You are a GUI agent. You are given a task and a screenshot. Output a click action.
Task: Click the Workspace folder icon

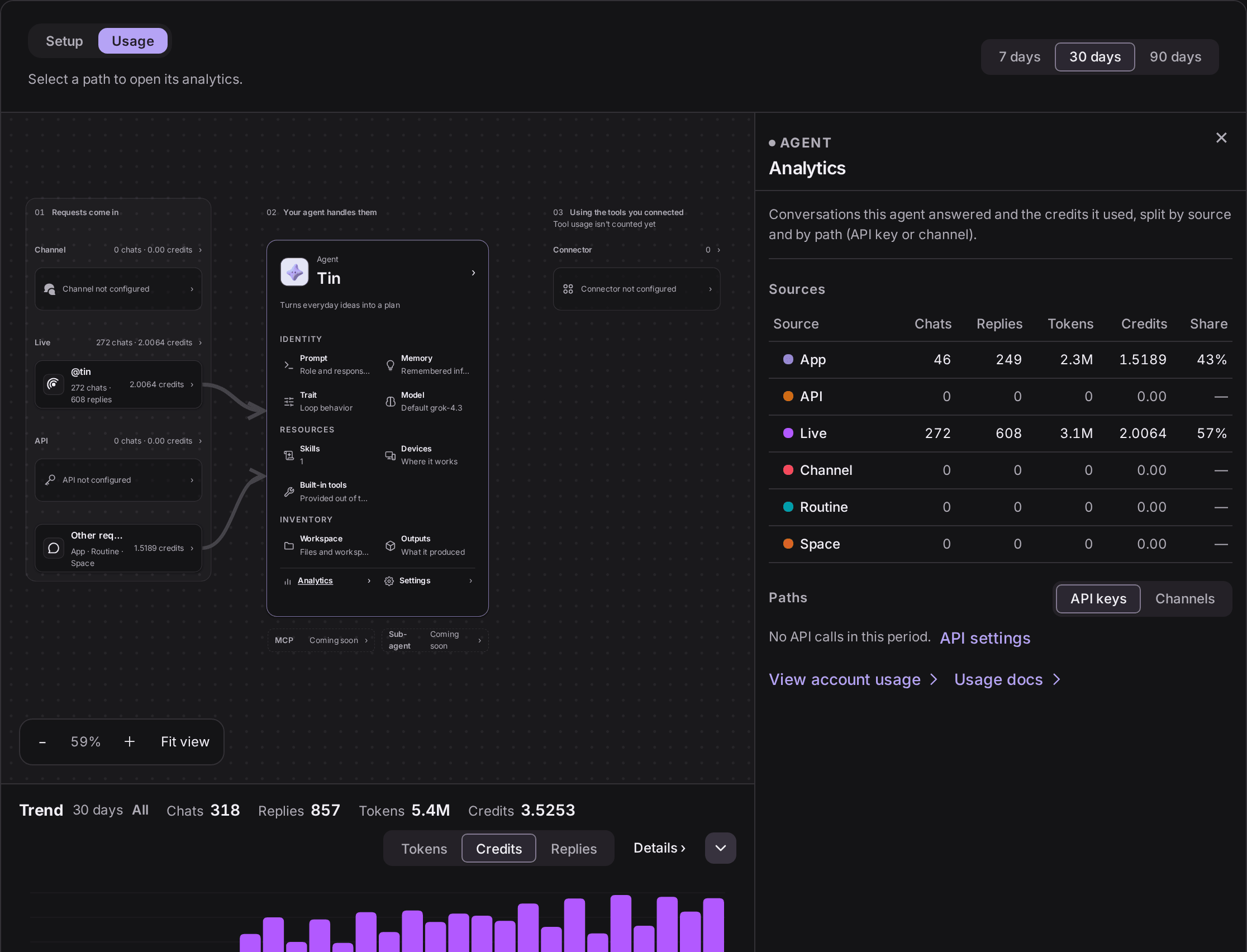[288, 546]
